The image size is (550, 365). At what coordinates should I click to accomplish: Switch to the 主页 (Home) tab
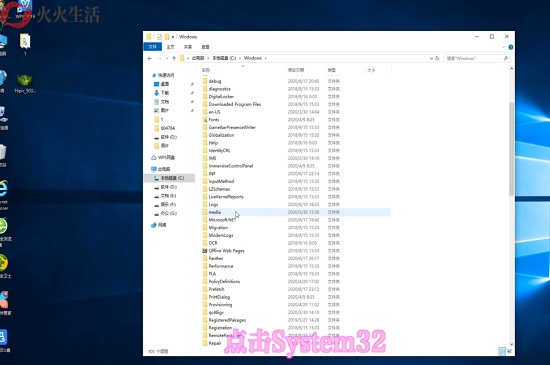point(170,47)
